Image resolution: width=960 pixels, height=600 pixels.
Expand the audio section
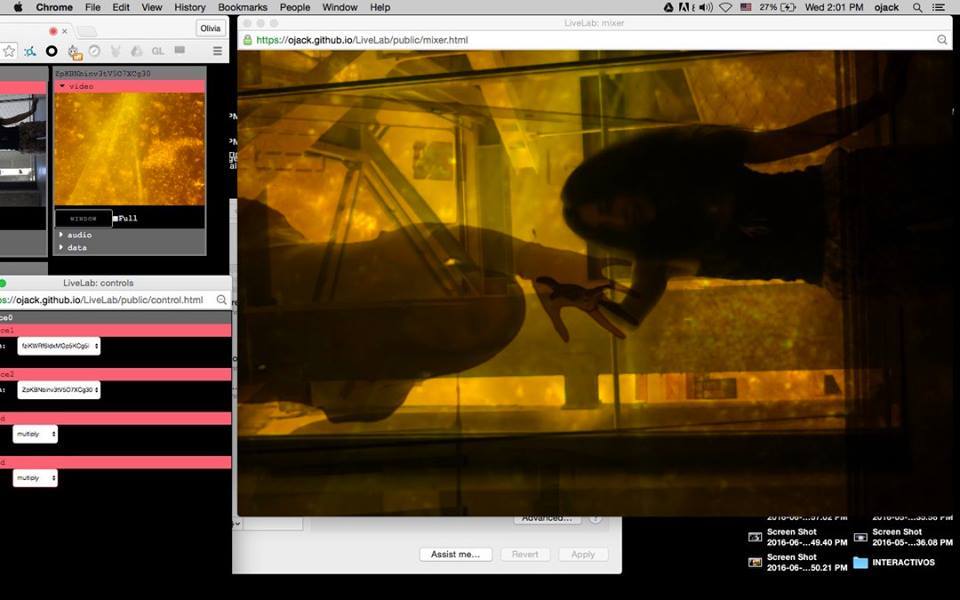click(x=62, y=235)
